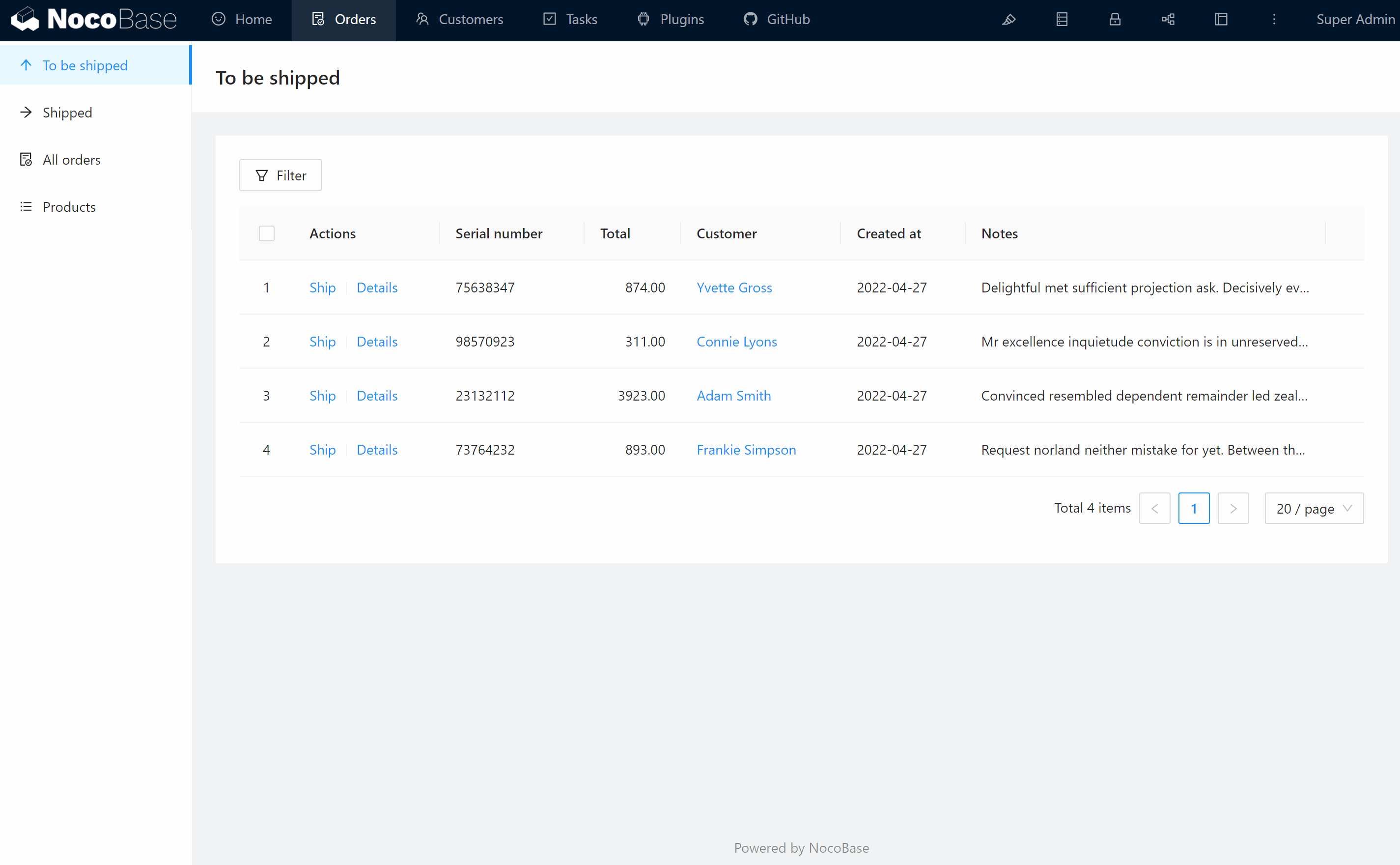Viewport: 1400px width, 865px height.
Task: Open the Filter button above table
Action: (x=280, y=175)
